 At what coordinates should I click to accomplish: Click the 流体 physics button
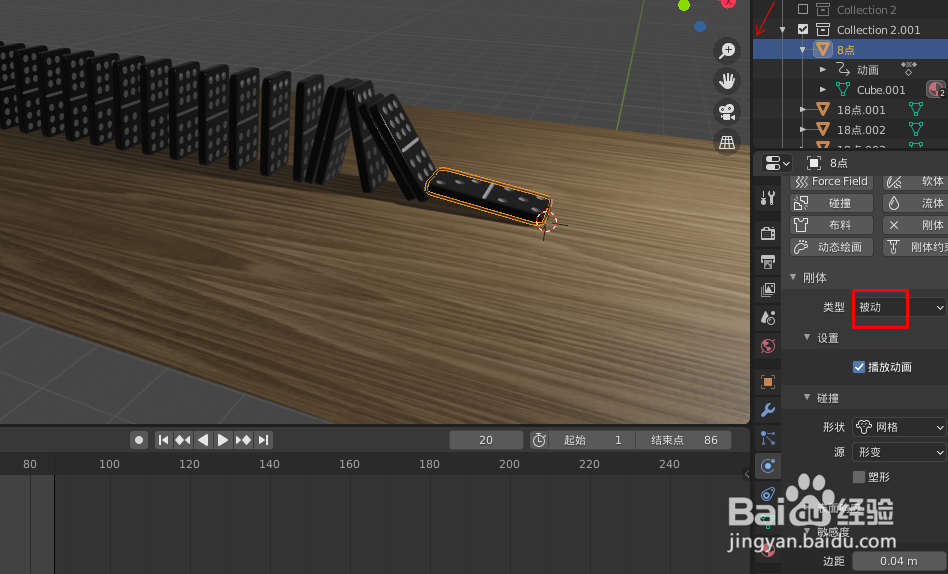(915, 203)
